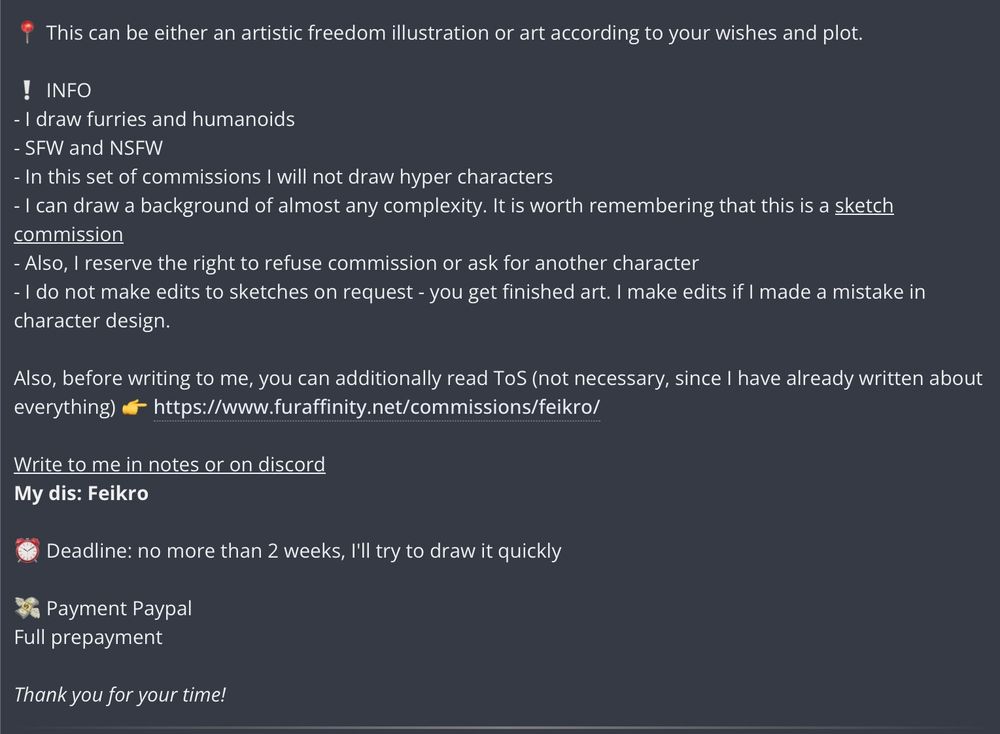Click the 'Payment Paypal' text
The image size is (1000, 734).
pyautogui.click(x=119, y=608)
